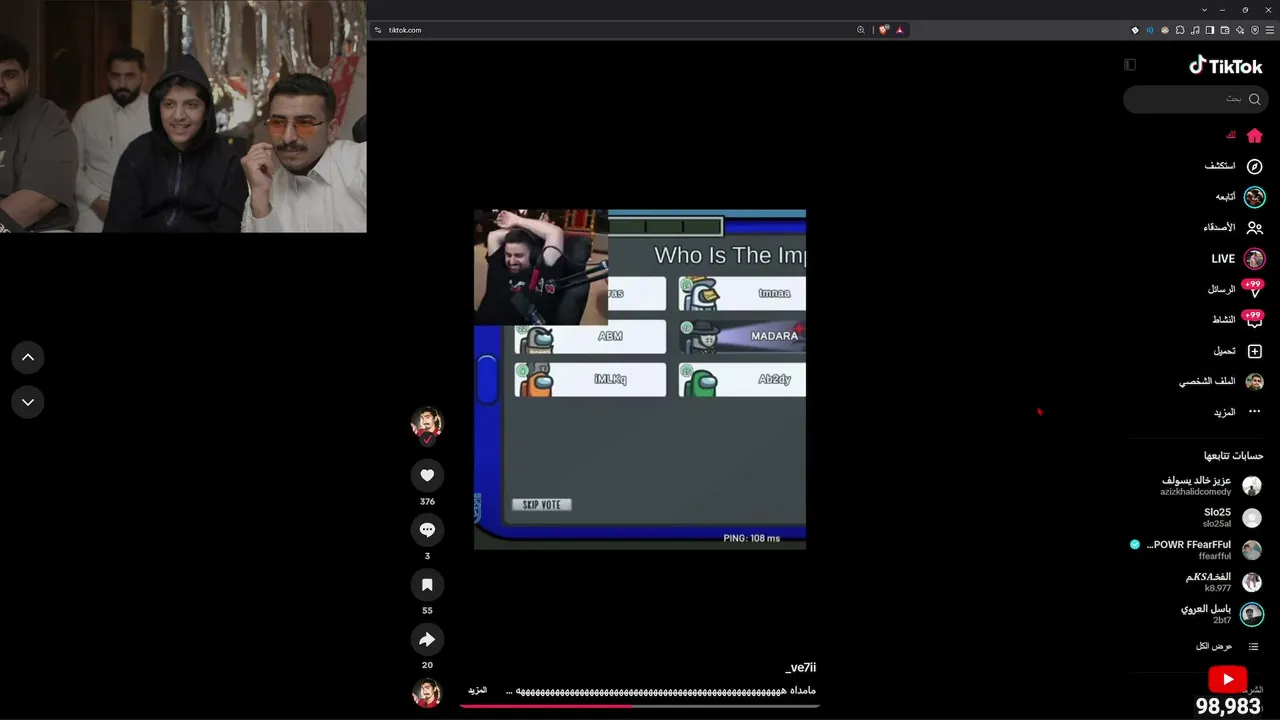
Task: Open the Slo25 followed account
Action: 1231,518
